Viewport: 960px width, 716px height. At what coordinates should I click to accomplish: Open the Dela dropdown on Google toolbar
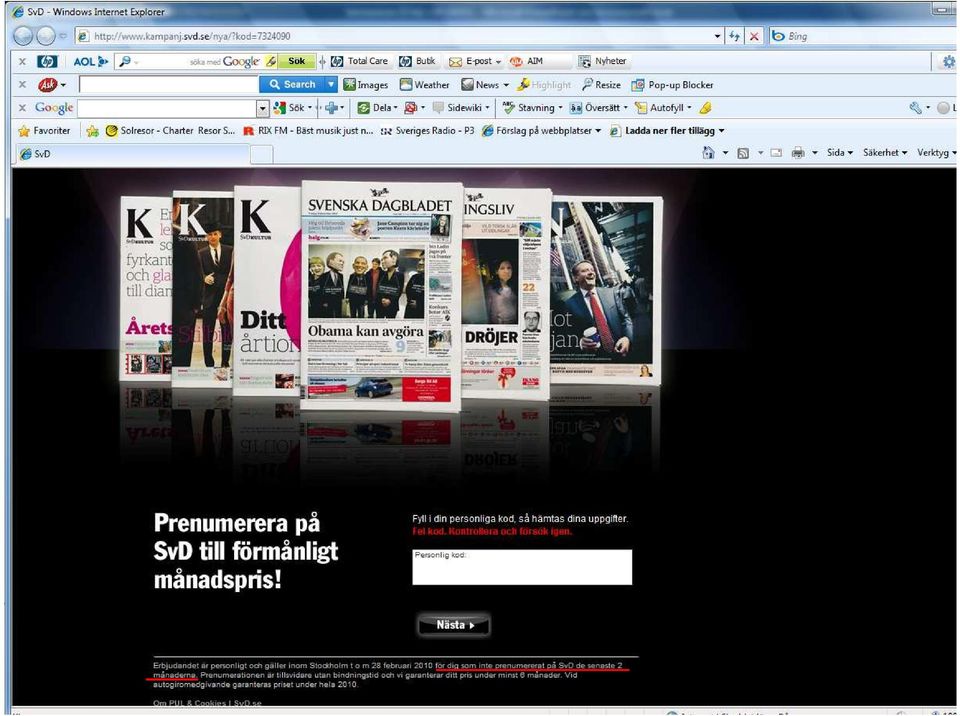[377, 108]
